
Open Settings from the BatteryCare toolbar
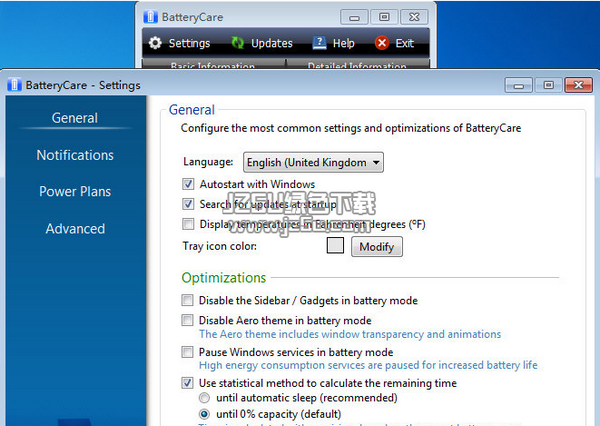pos(179,43)
